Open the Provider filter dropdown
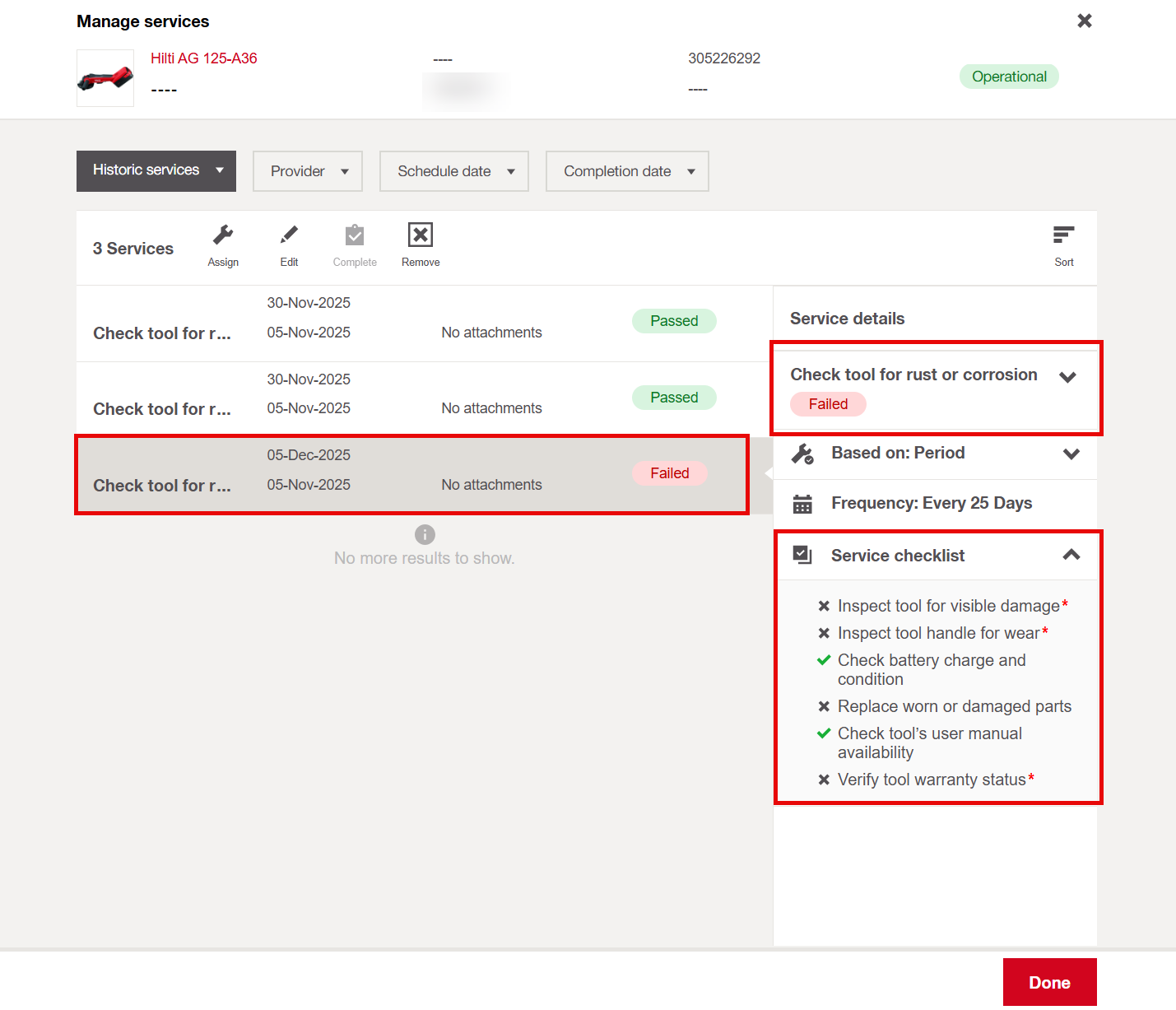Viewport: 1176px width, 1010px height. [x=308, y=171]
